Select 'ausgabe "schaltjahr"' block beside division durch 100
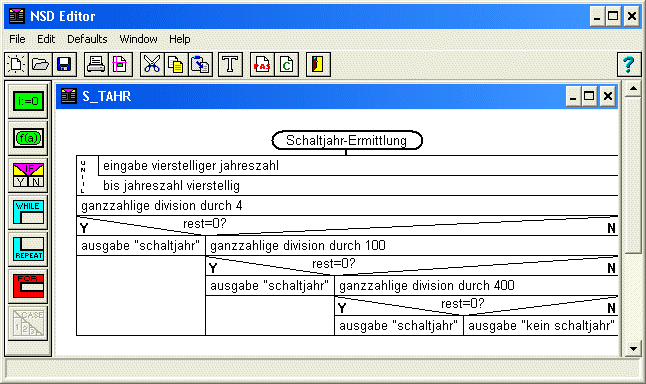 141,246
